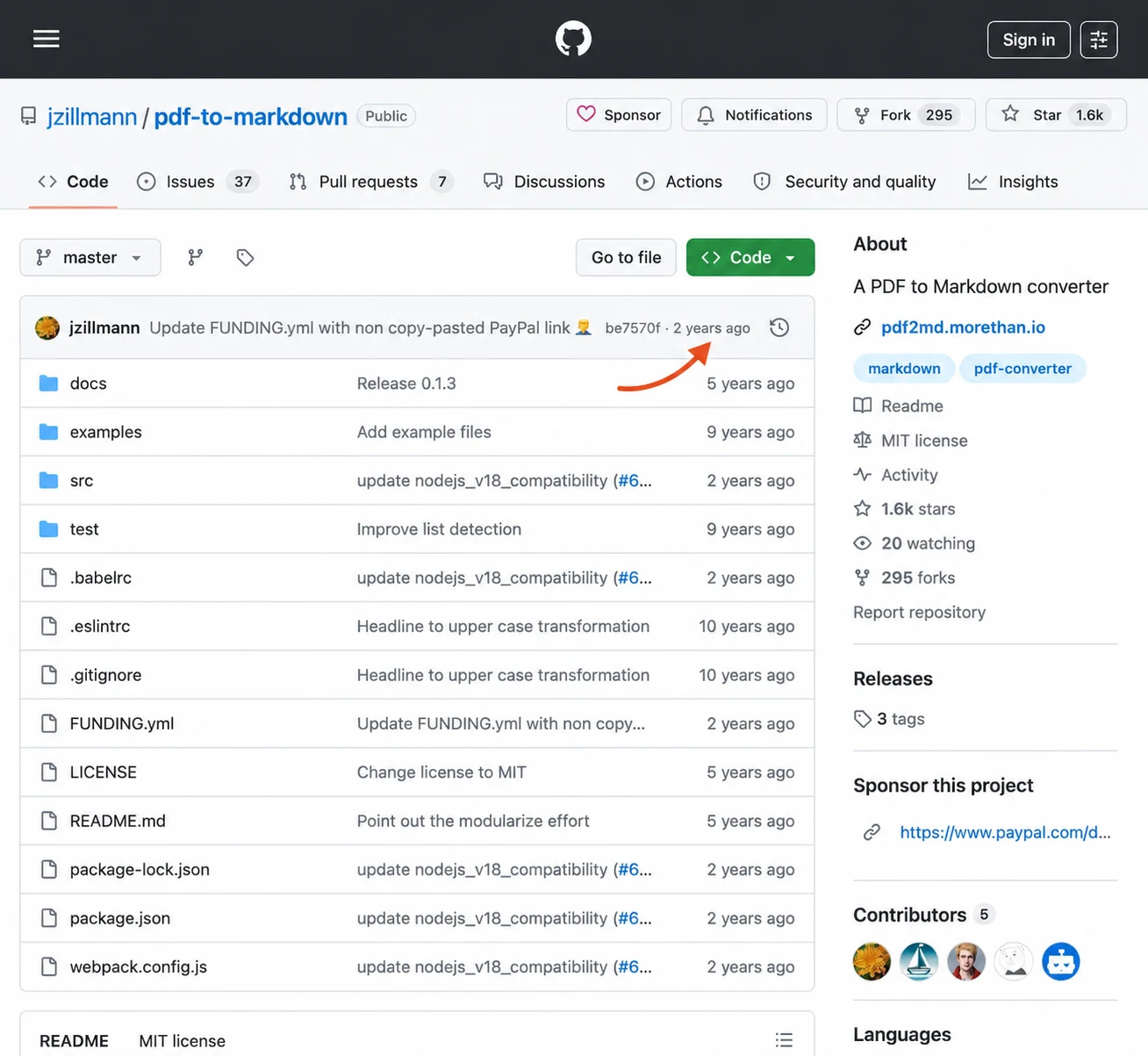This screenshot has height=1056, width=1148.
Task: Open the .eslintrc file
Action: (100, 626)
